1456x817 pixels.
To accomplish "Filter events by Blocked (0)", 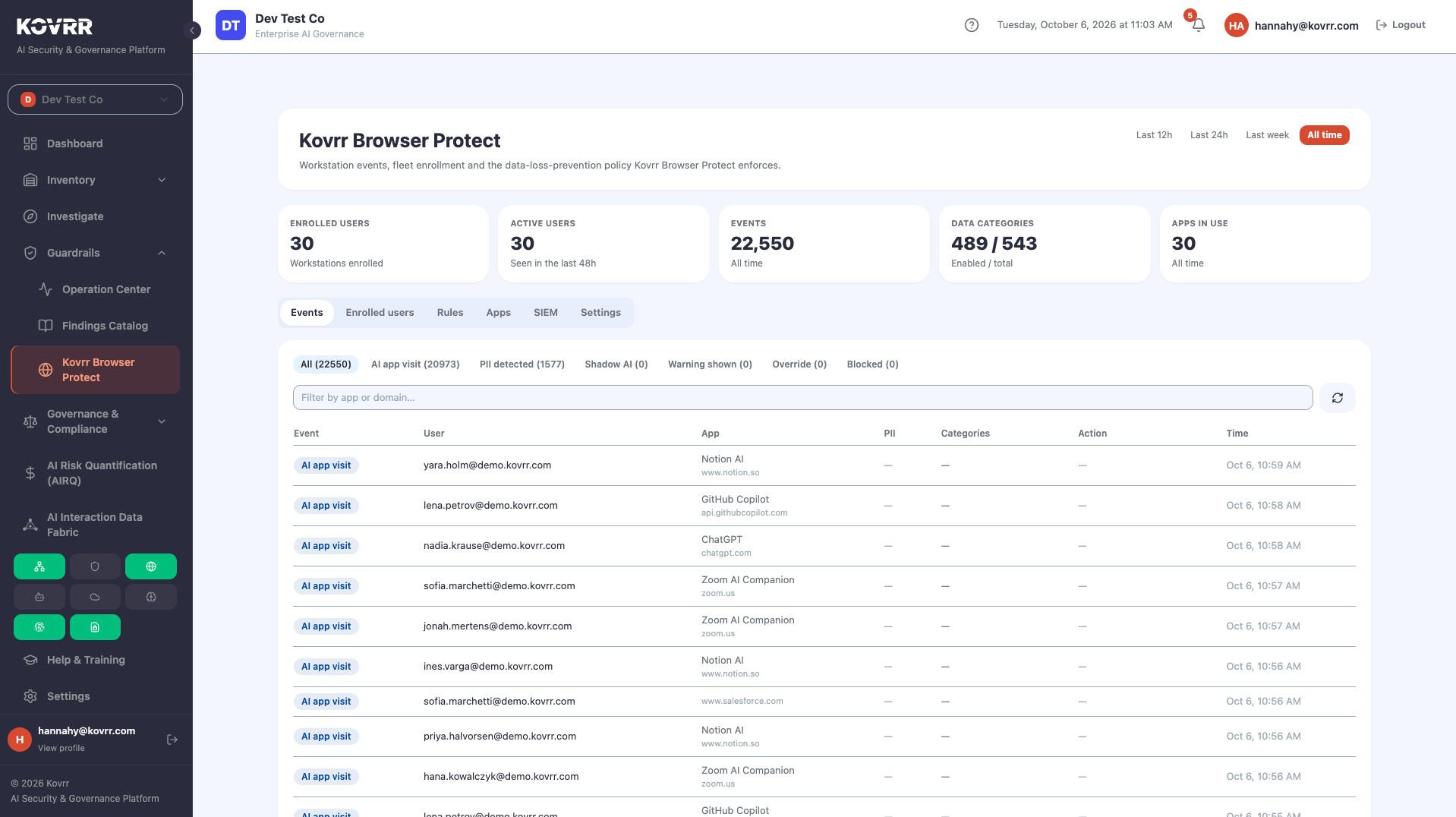I will pyautogui.click(x=872, y=364).
